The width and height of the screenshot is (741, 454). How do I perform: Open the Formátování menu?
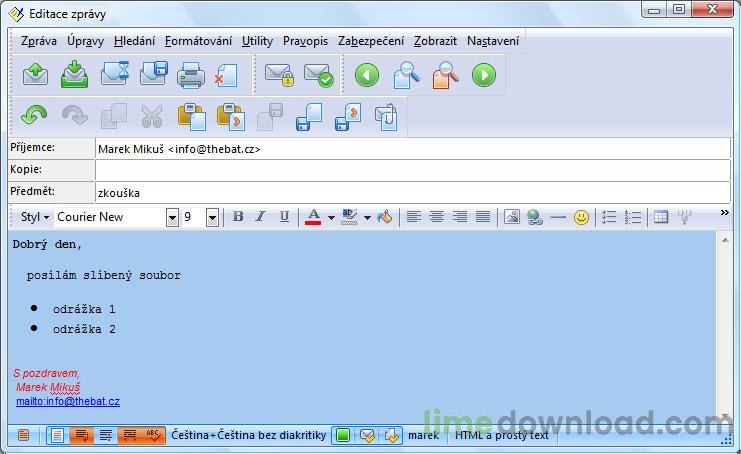click(198, 41)
